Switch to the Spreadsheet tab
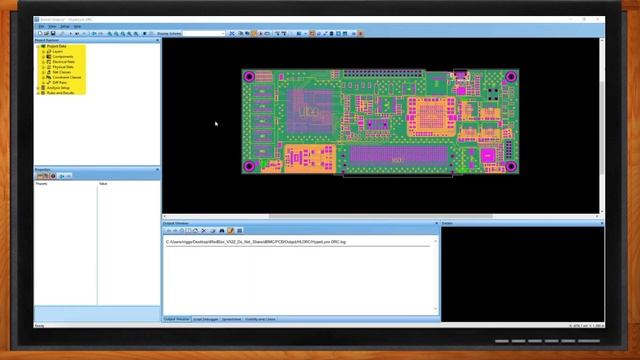Screen dimensions: 640x360 (x=231, y=319)
